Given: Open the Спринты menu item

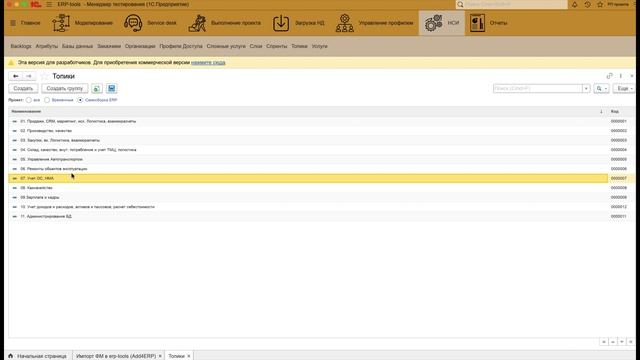Looking at the screenshot, I should coord(276,46).
